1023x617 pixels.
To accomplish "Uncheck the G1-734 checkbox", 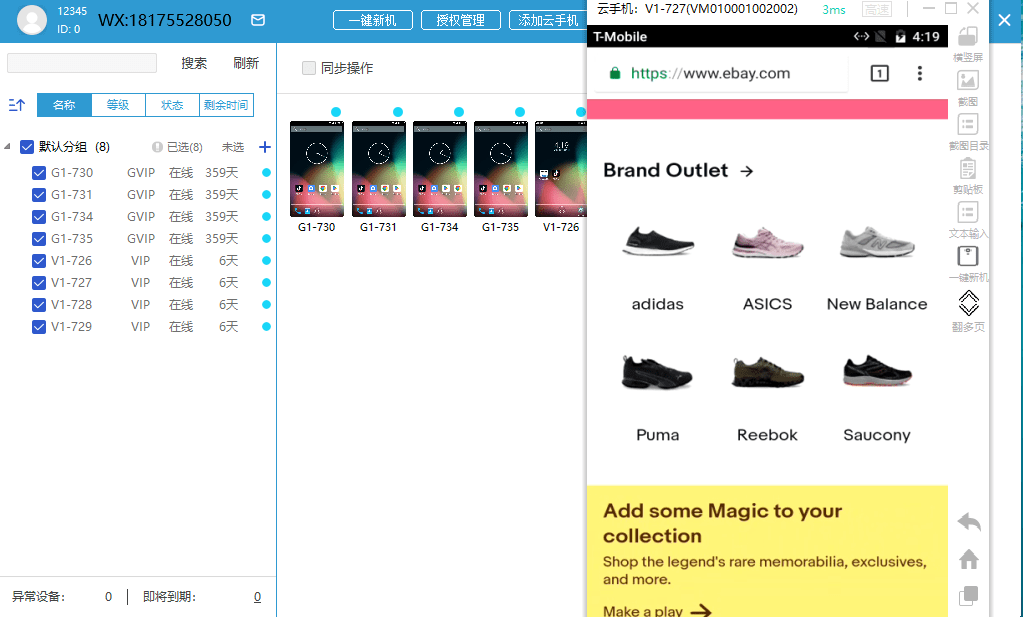I will pos(38,217).
